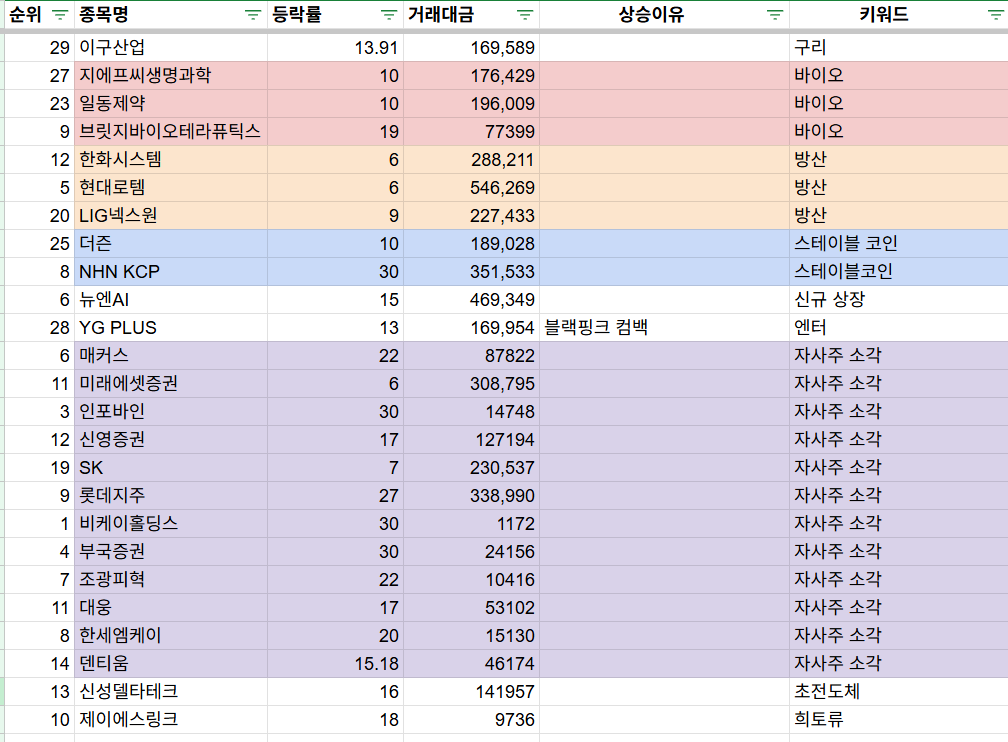Image resolution: width=1008 pixels, height=742 pixels.
Task: Click the 현대로템 cell
Action: point(171,188)
